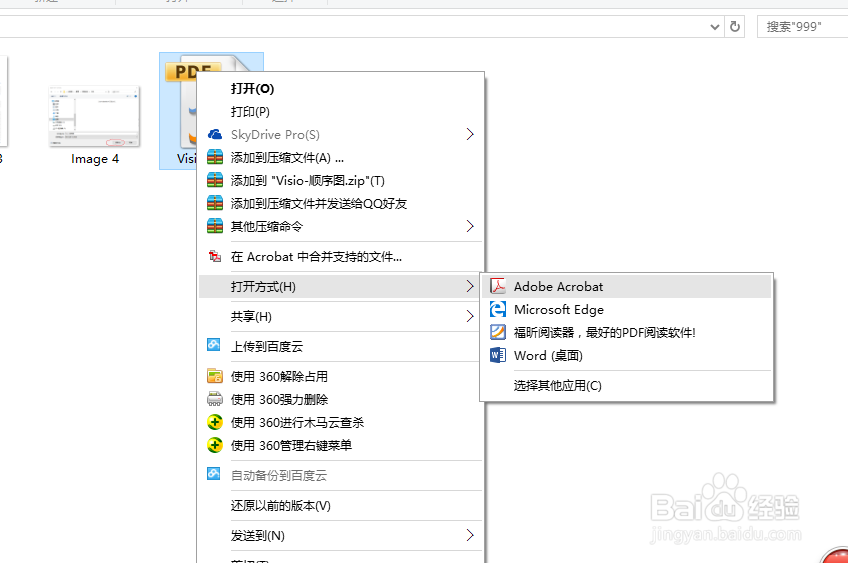Select 使用 360强力删除 menu entry
The height and width of the screenshot is (563, 848).
pyautogui.click(x=341, y=400)
